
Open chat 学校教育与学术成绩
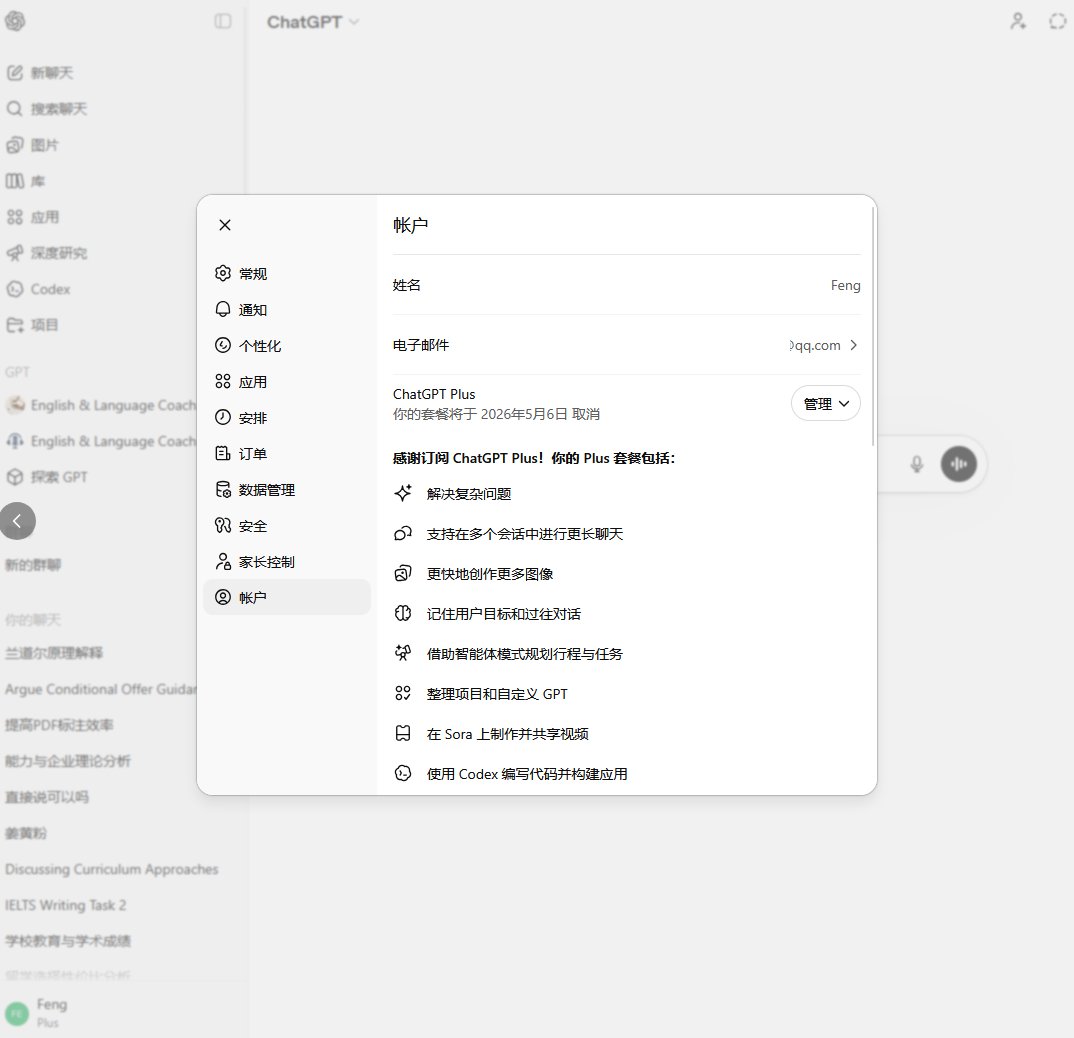[68, 941]
